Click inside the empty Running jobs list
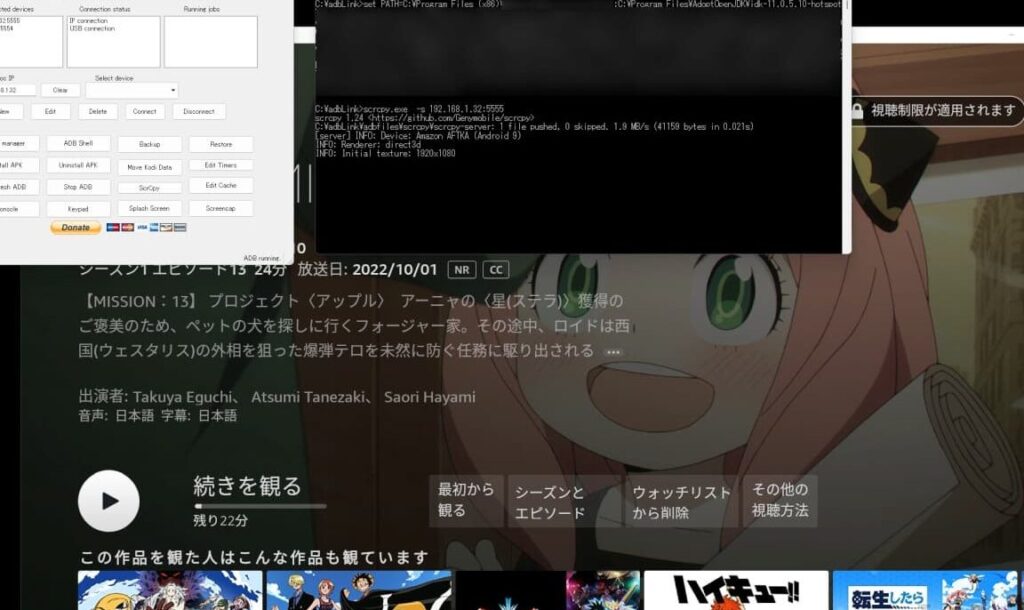The height and width of the screenshot is (610, 1024). pos(210,42)
